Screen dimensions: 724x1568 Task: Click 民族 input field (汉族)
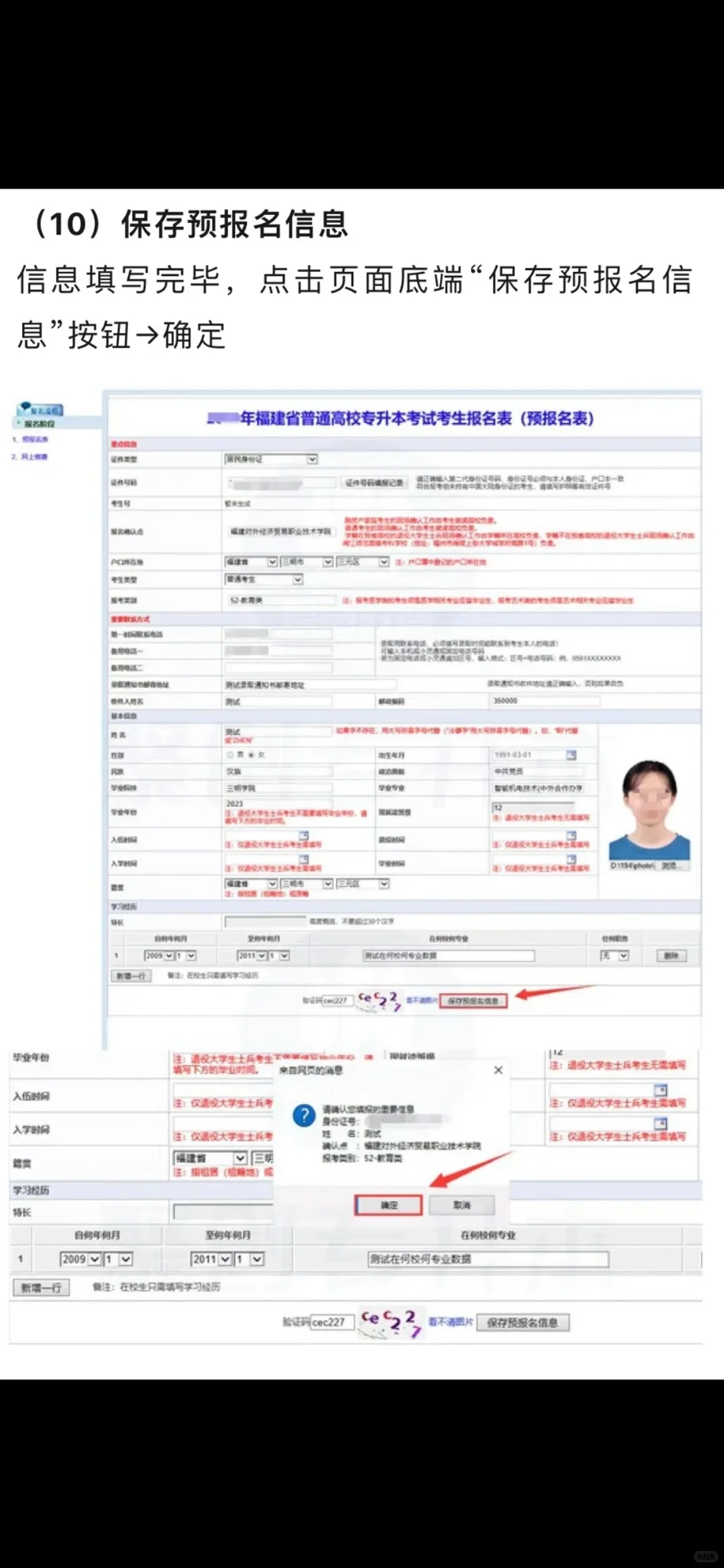point(278,772)
